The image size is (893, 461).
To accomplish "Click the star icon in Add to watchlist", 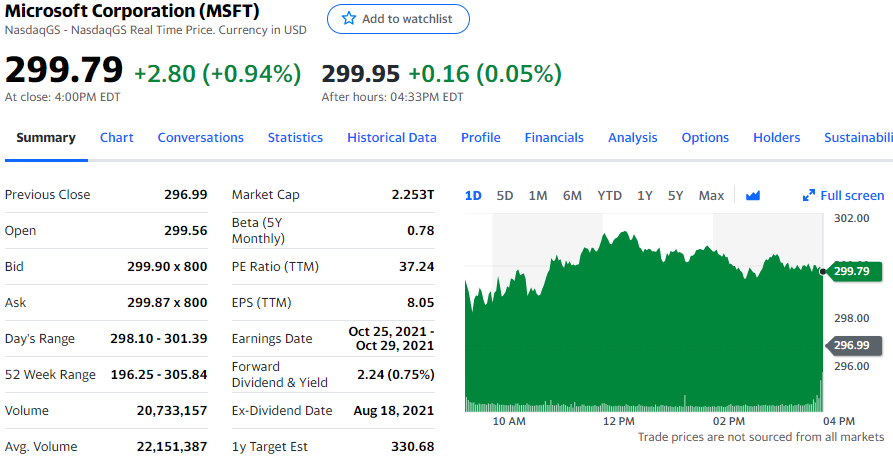I will point(349,18).
